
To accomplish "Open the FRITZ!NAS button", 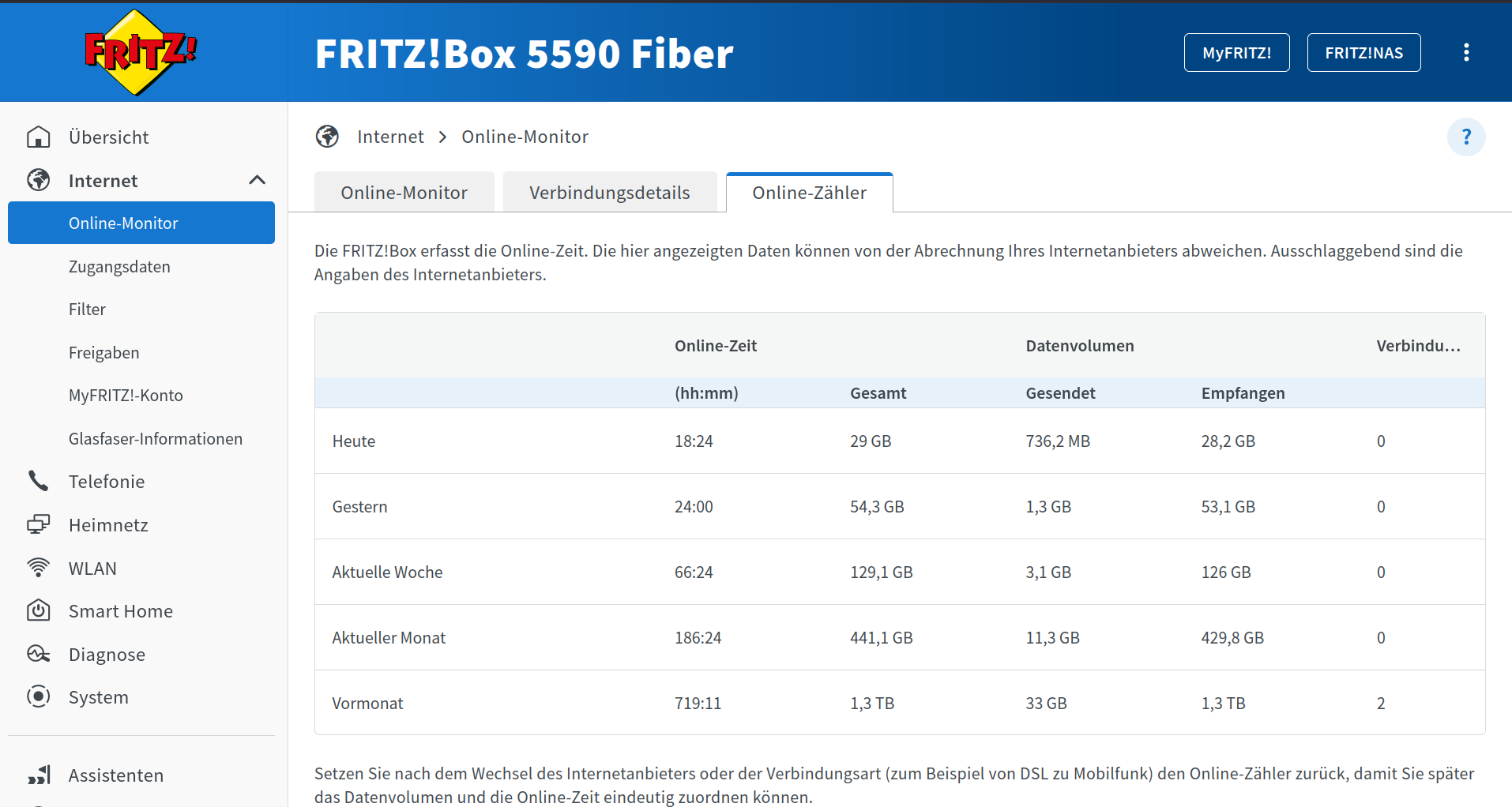I will (1363, 52).
